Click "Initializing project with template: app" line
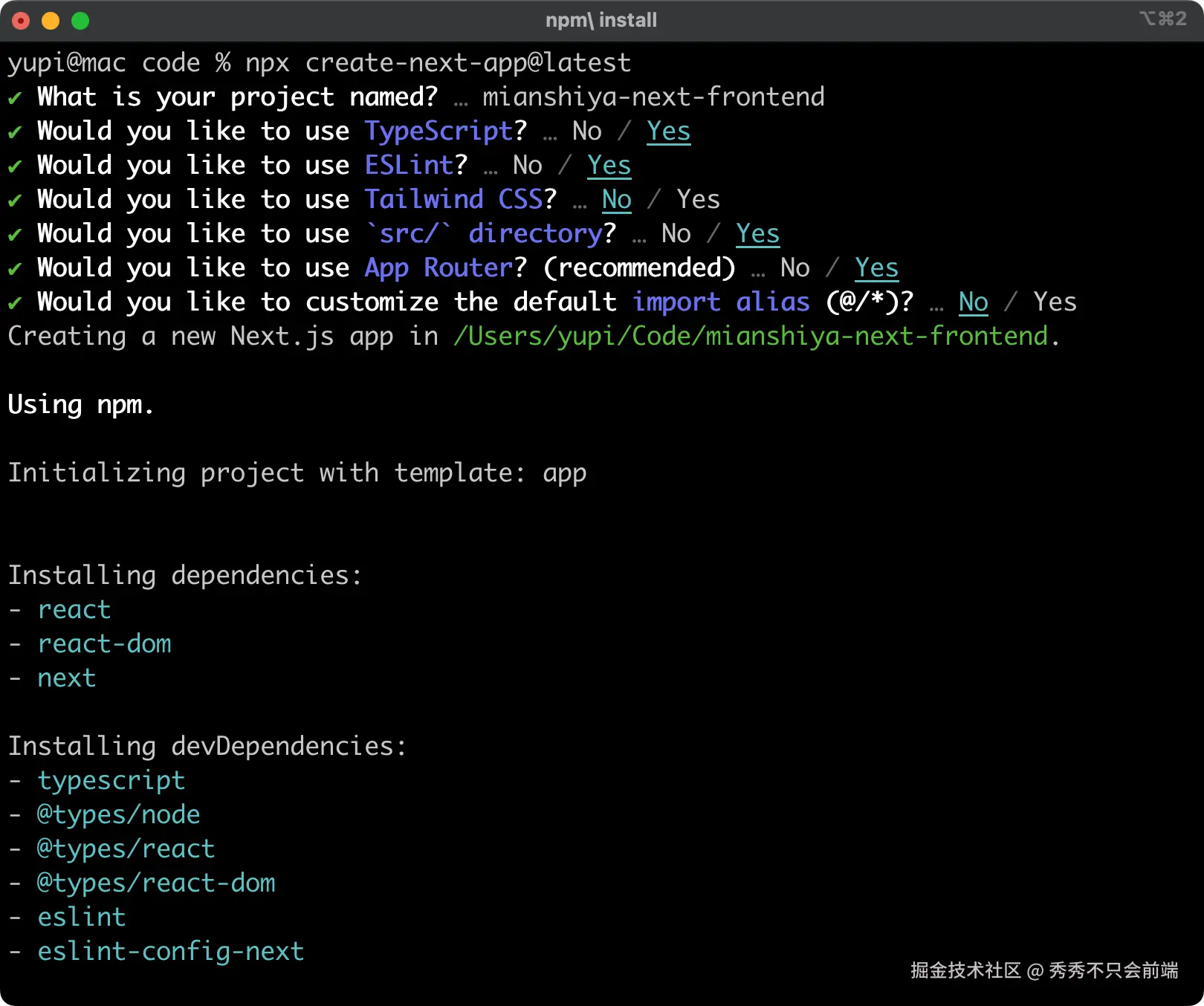Viewport: 1204px width, 1006px height. [297, 473]
